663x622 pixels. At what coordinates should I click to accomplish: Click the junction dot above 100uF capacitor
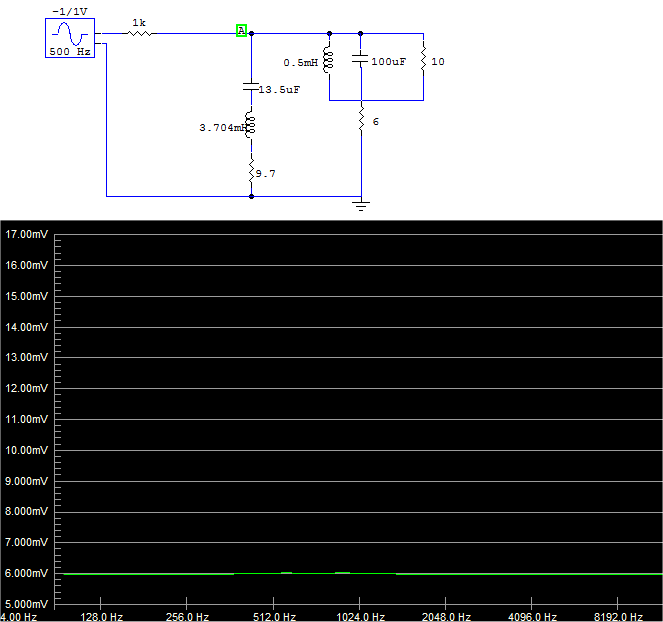click(360, 33)
